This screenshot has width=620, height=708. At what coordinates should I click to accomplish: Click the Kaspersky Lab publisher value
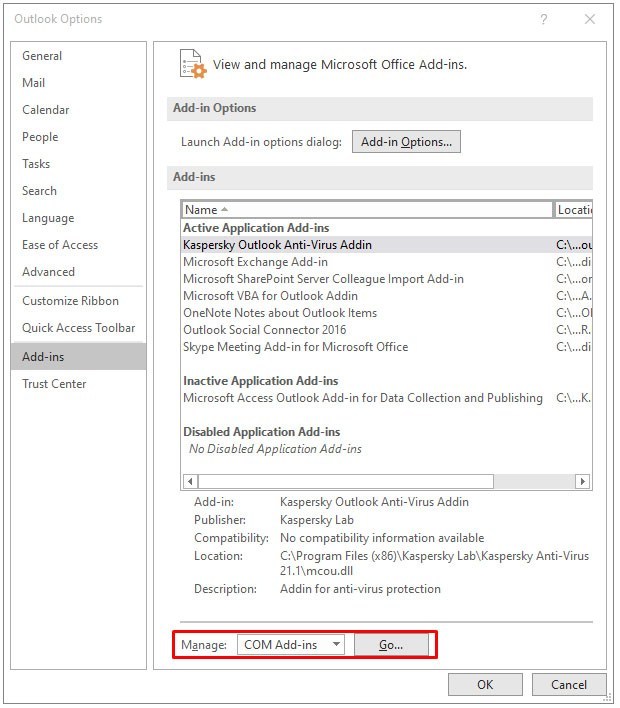317,520
